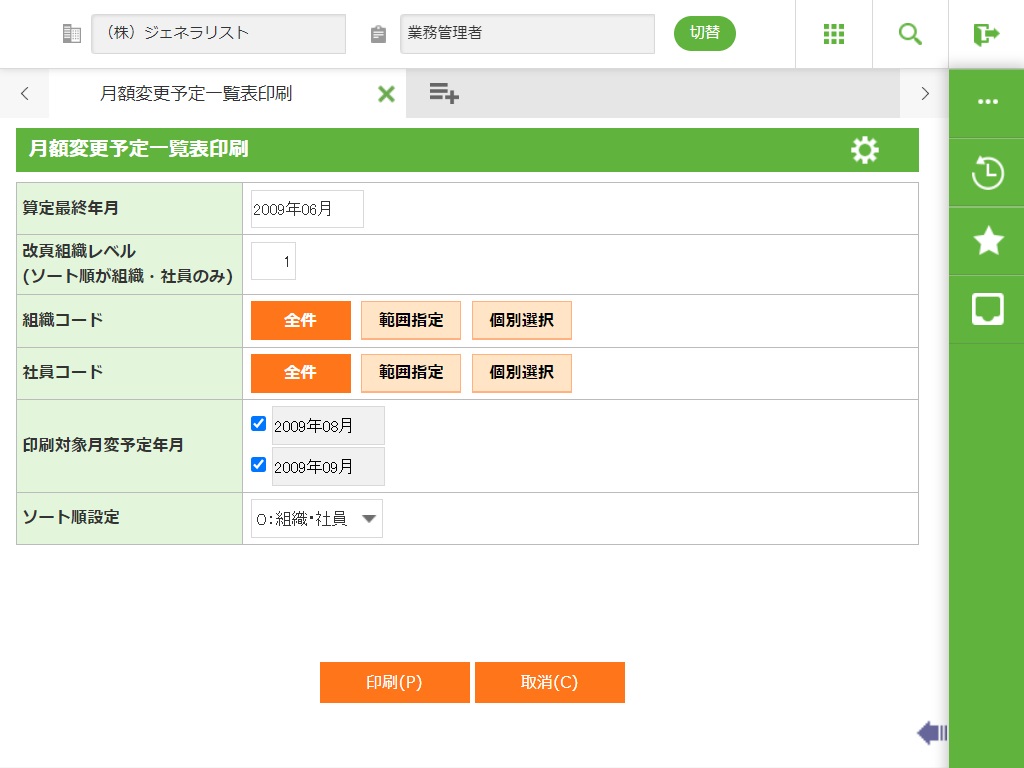The image size is (1024, 768).
Task: Open the history clock icon in sidebar
Action: pyautogui.click(x=987, y=173)
